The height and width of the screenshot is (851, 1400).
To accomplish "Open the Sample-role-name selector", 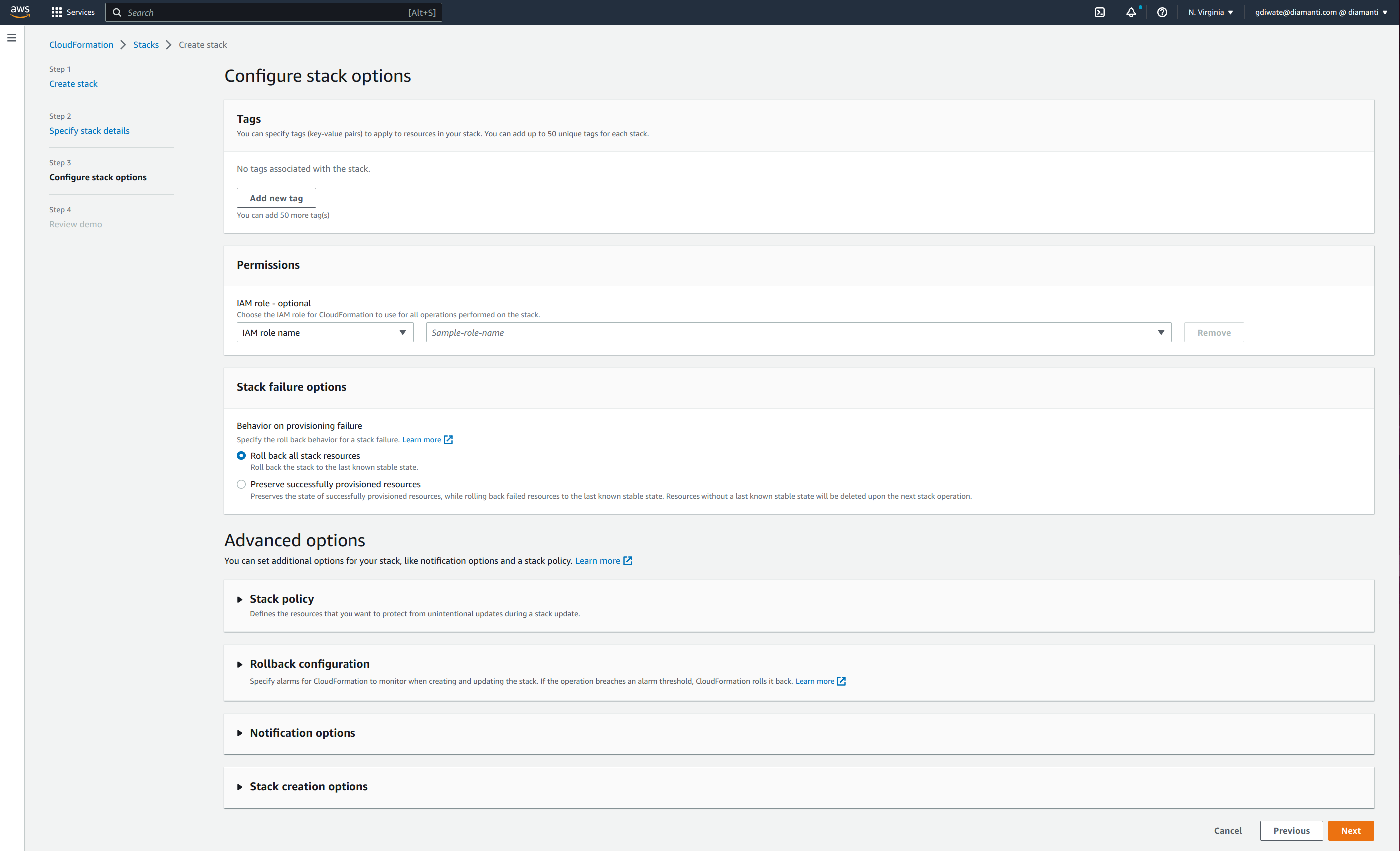I will click(x=799, y=333).
